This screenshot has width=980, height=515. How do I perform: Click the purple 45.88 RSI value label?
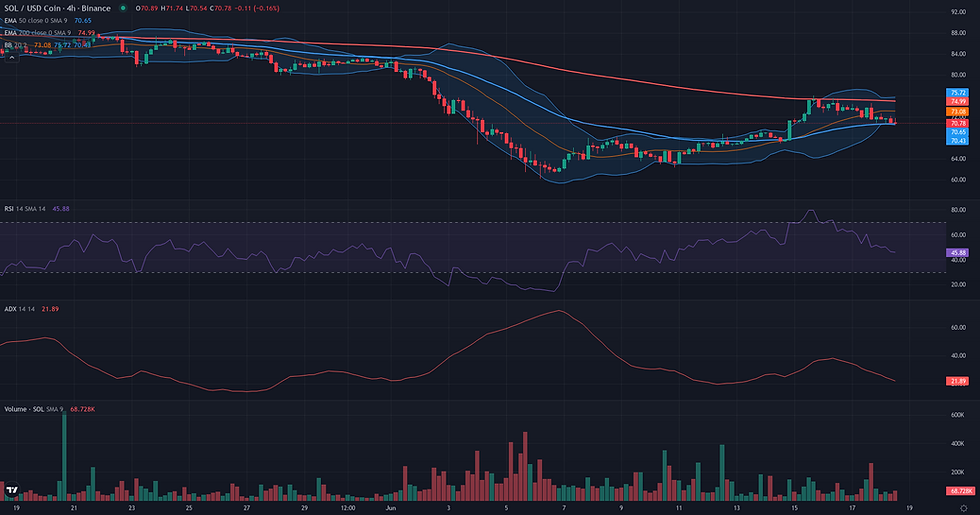coord(958,252)
